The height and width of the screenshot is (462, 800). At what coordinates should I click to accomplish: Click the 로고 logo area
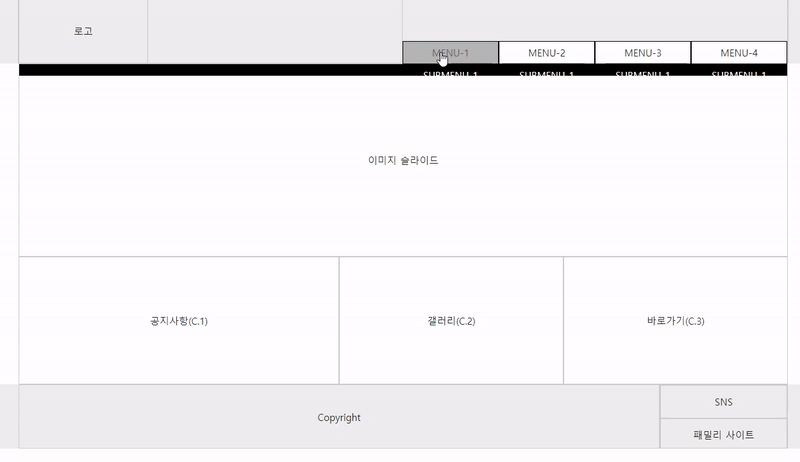83,31
